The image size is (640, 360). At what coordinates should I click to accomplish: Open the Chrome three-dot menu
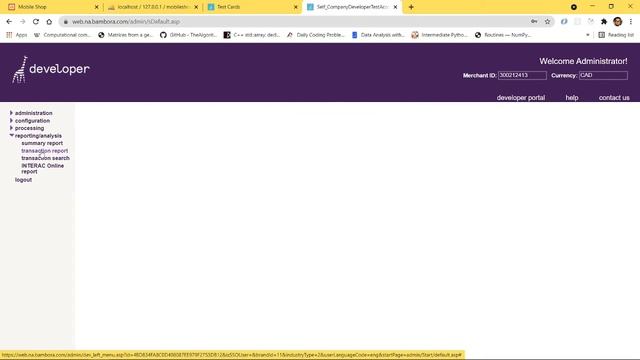[x=631, y=22]
